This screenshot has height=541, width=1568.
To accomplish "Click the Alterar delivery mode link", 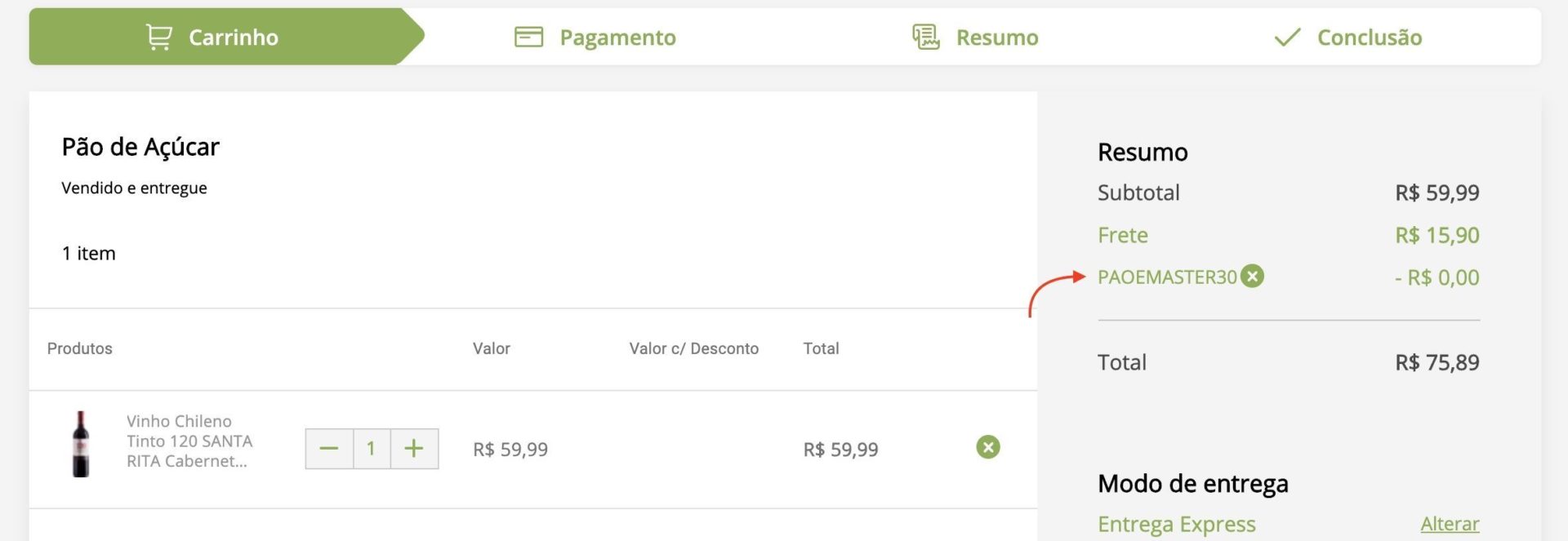I will click(x=1450, y=524).
